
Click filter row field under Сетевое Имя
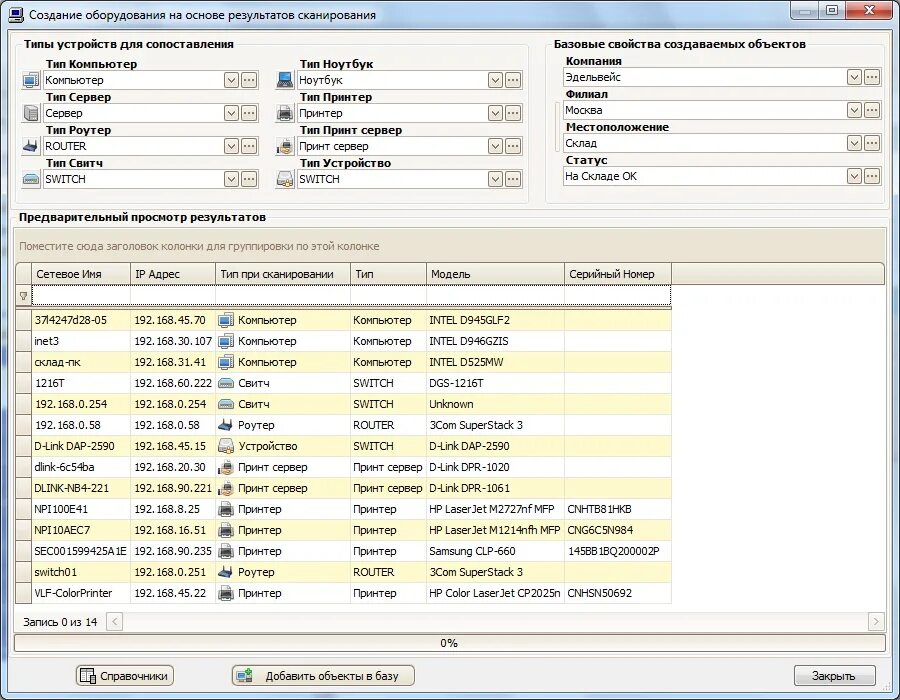pyautogui.click(x=82, y=296)
